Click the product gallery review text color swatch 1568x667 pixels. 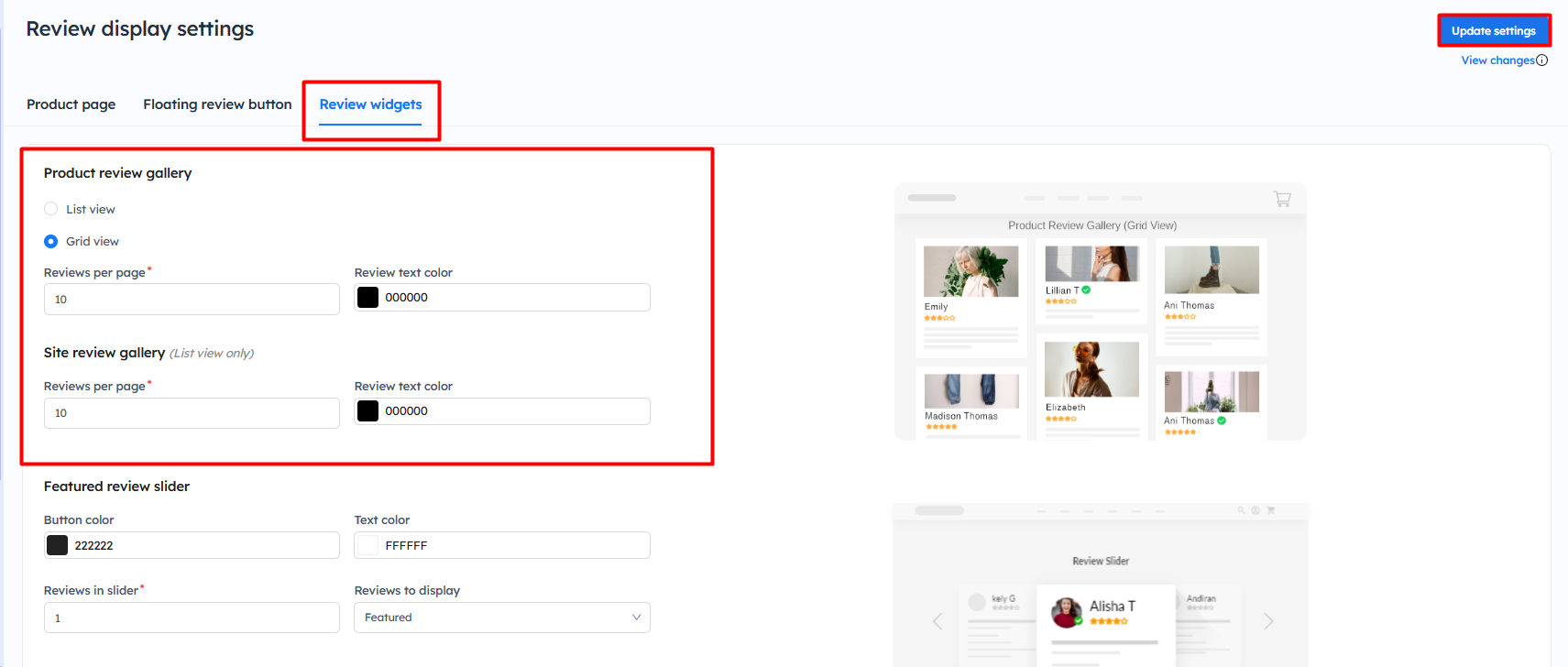pyautogui.click(x=367, y=298)
